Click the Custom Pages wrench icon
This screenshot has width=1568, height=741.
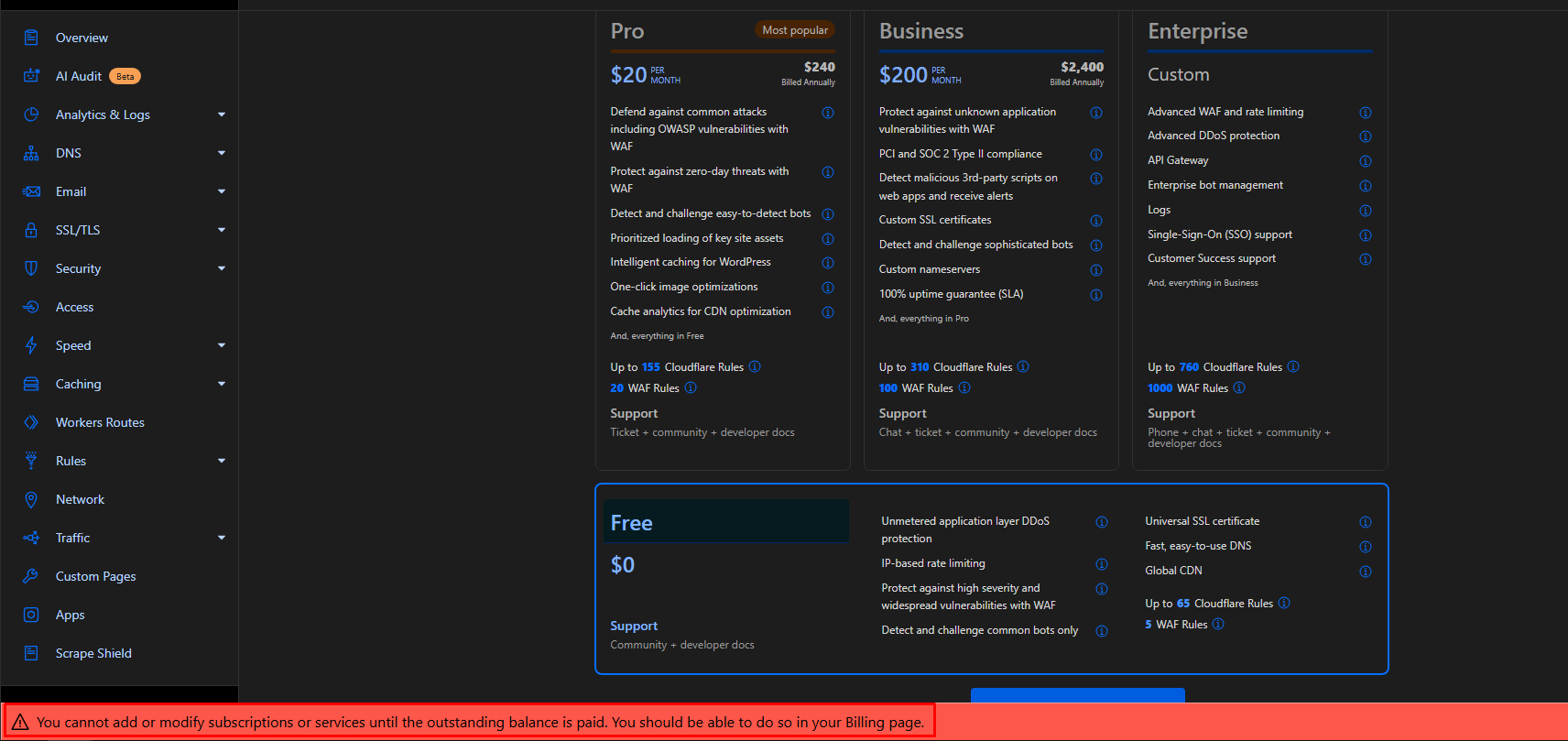(31, 576)
